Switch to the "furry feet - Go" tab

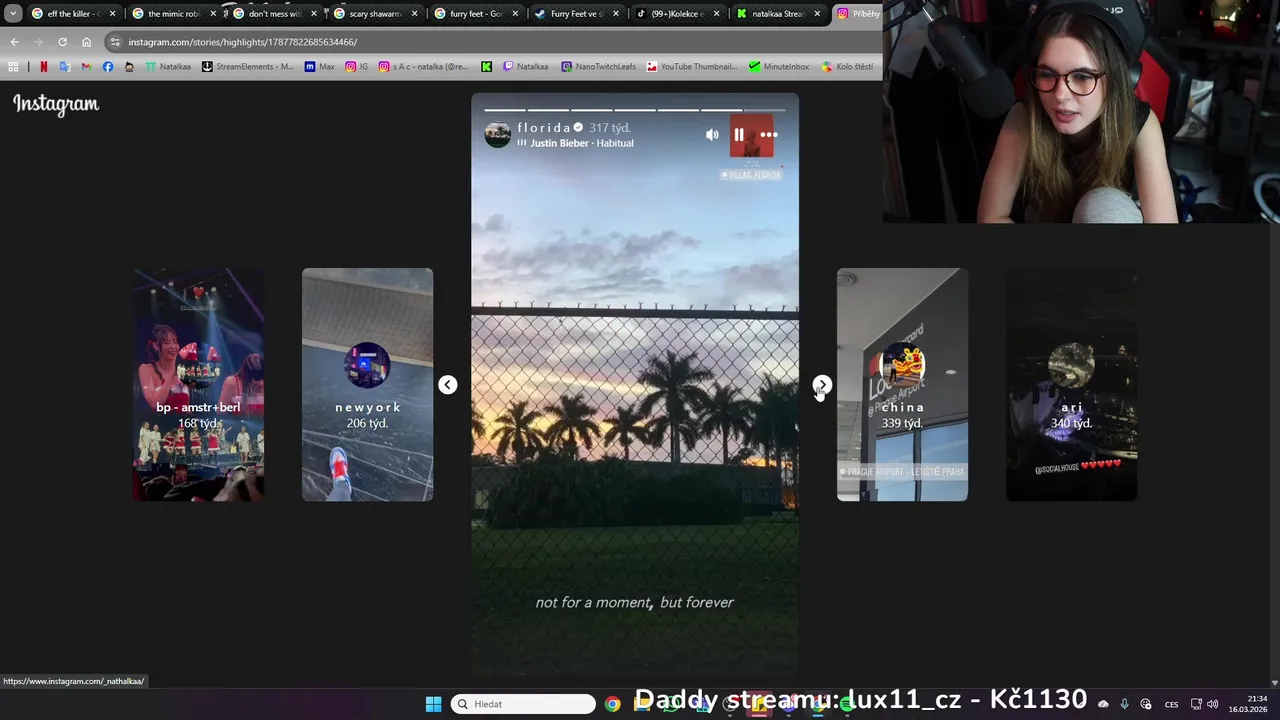(x=477, y=14)
